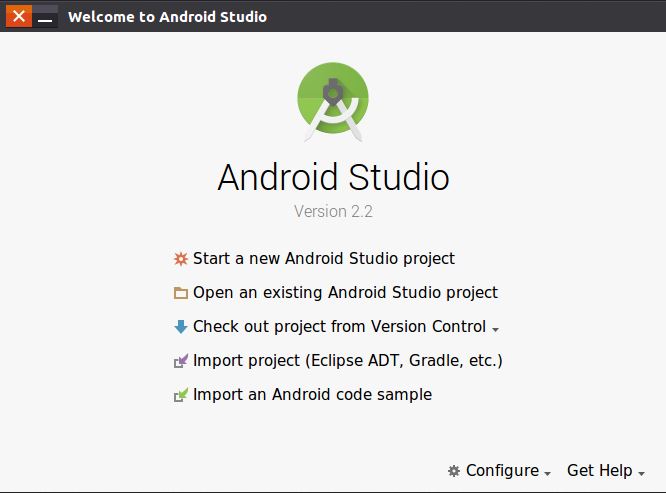Minimize the Welcome to Android Studio window
Image resolution: width=666 pixels, height=493 pixels.
pos(45,17)
